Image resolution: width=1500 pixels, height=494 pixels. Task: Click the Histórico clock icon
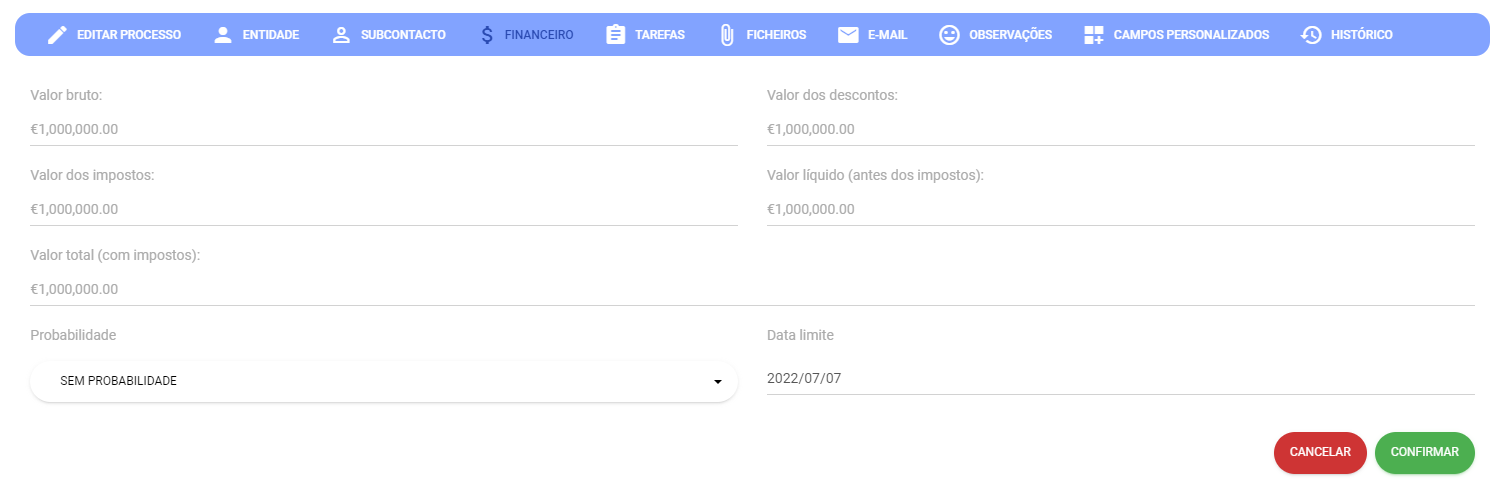1311,35
